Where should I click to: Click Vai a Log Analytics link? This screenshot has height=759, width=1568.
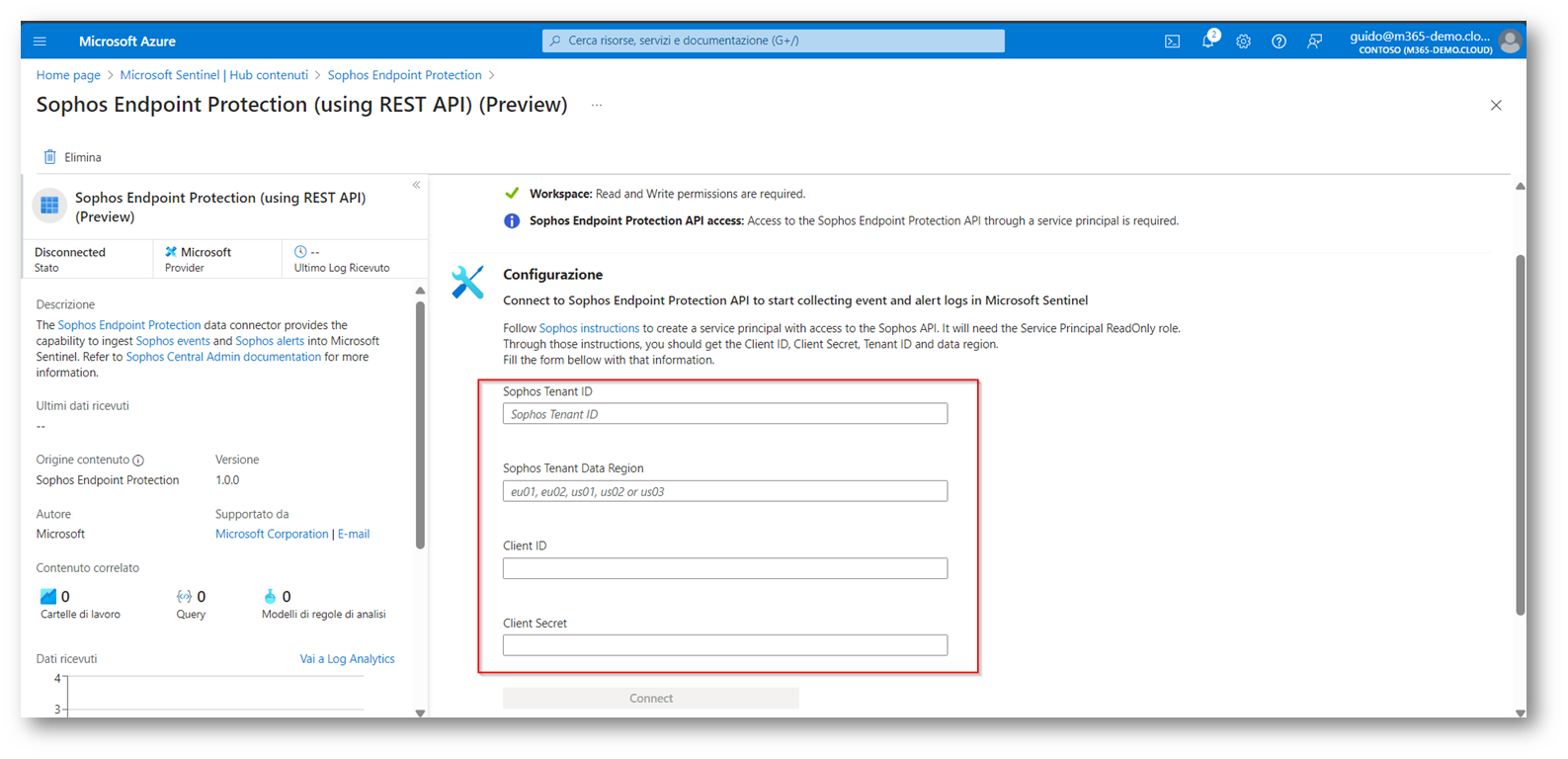(x=347, y=659)
